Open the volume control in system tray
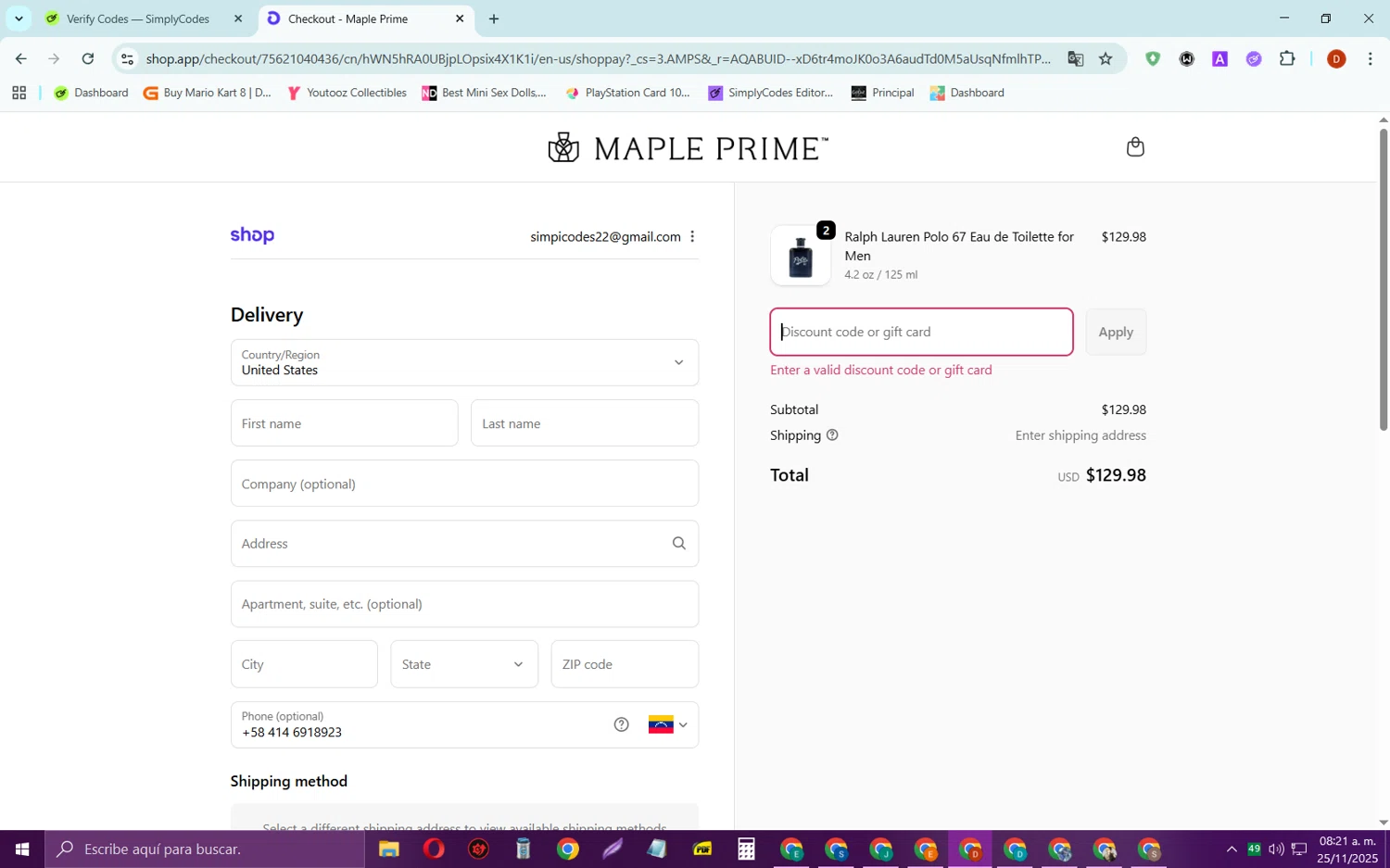1390x868 pixels. click(x=1276, y=849)
